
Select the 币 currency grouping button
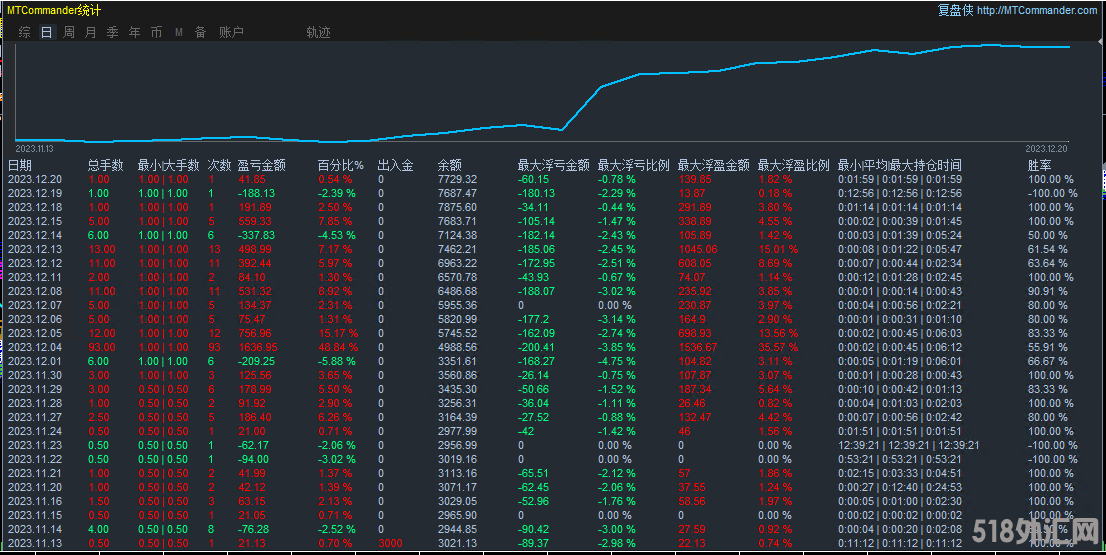click(x=157, y=32)
